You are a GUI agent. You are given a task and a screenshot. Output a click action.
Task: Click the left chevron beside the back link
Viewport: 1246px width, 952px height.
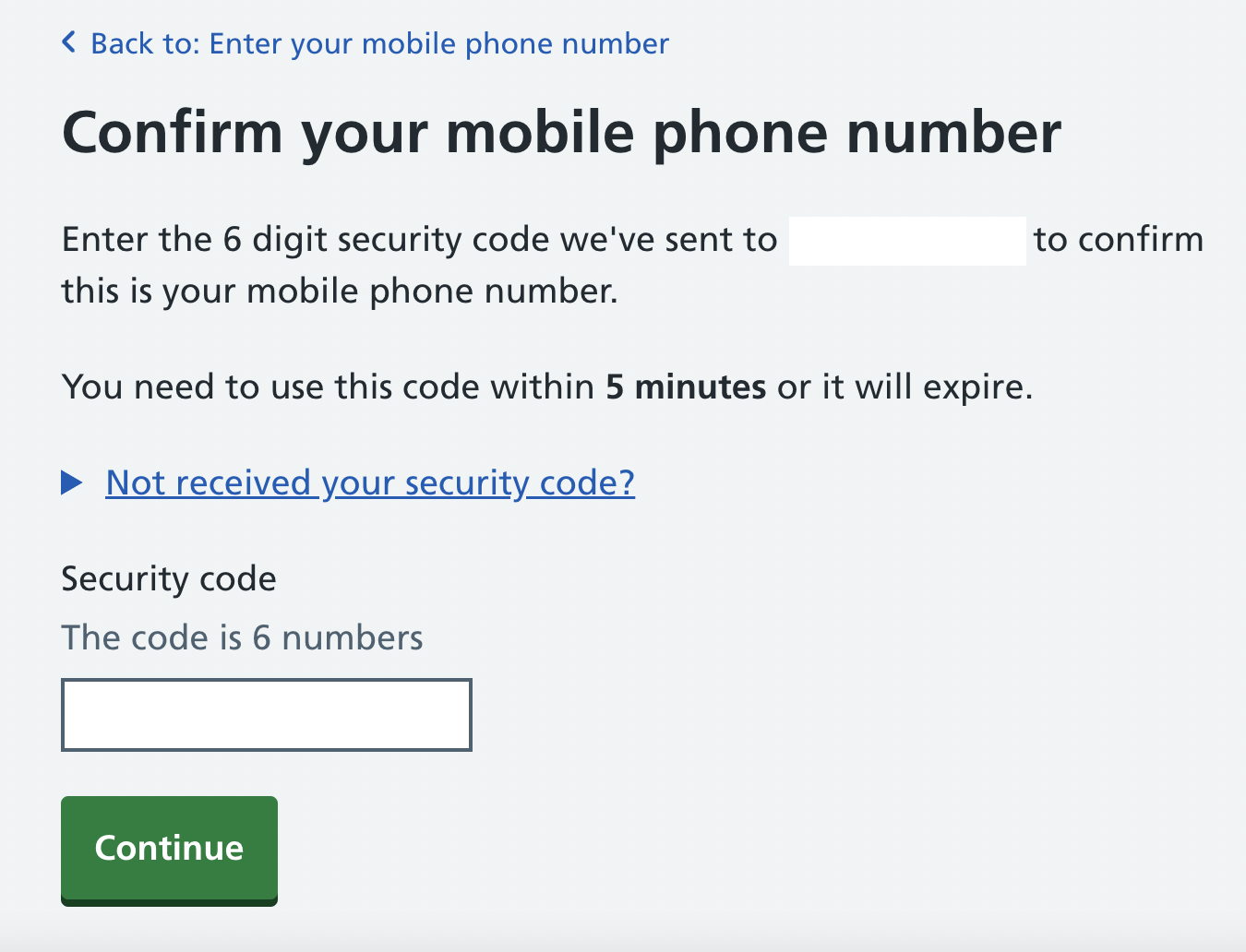coord(67,42)
